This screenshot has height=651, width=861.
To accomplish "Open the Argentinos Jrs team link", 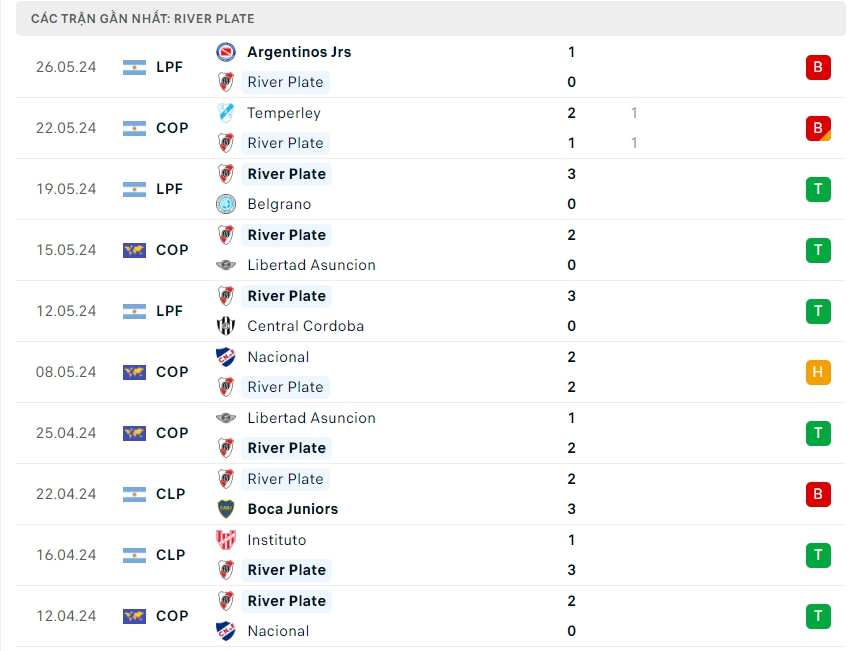I will click(x=299, y=52).
